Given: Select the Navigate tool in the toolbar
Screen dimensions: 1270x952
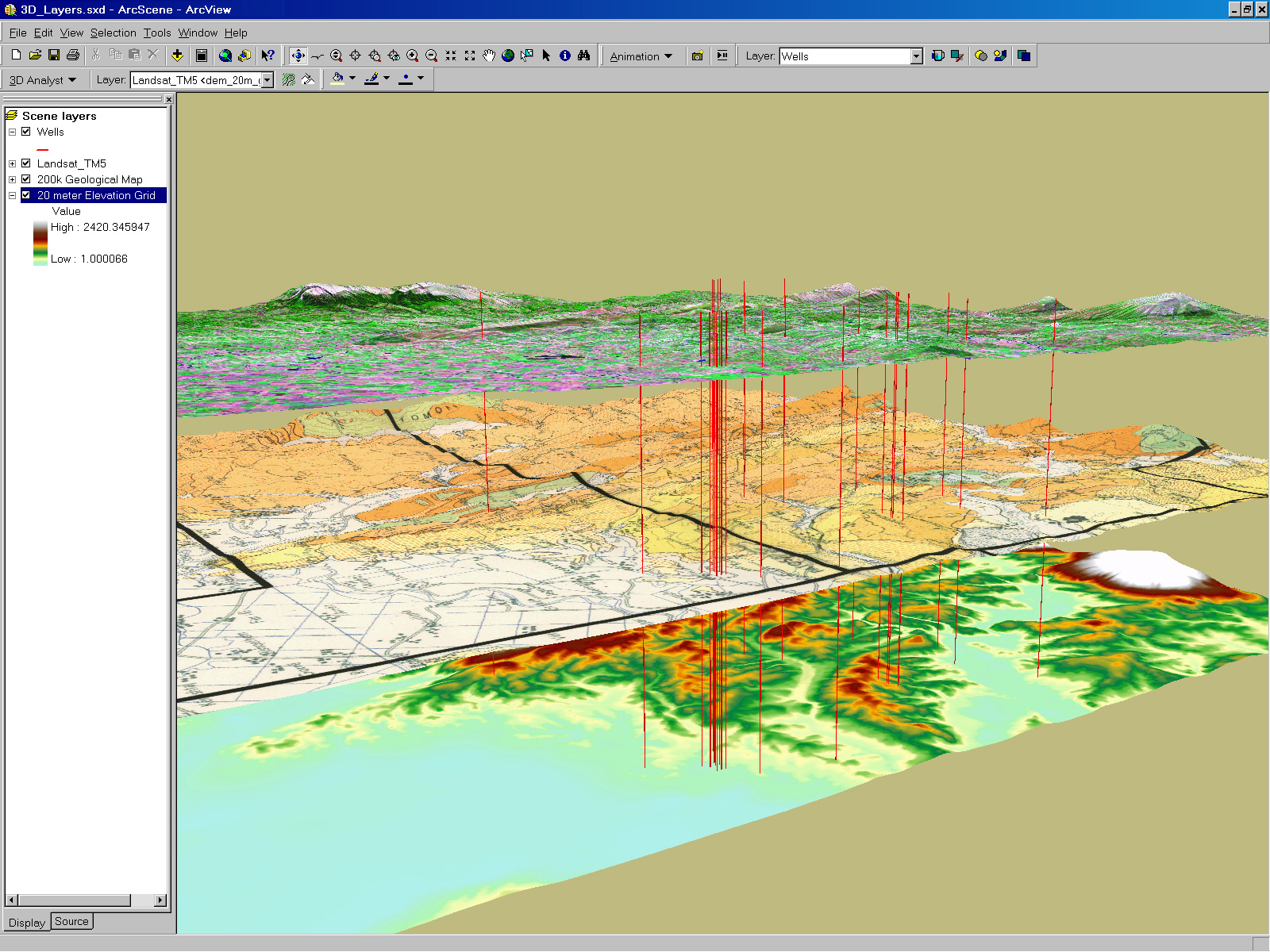Looking at the screenshot, I should pos(298,56).
